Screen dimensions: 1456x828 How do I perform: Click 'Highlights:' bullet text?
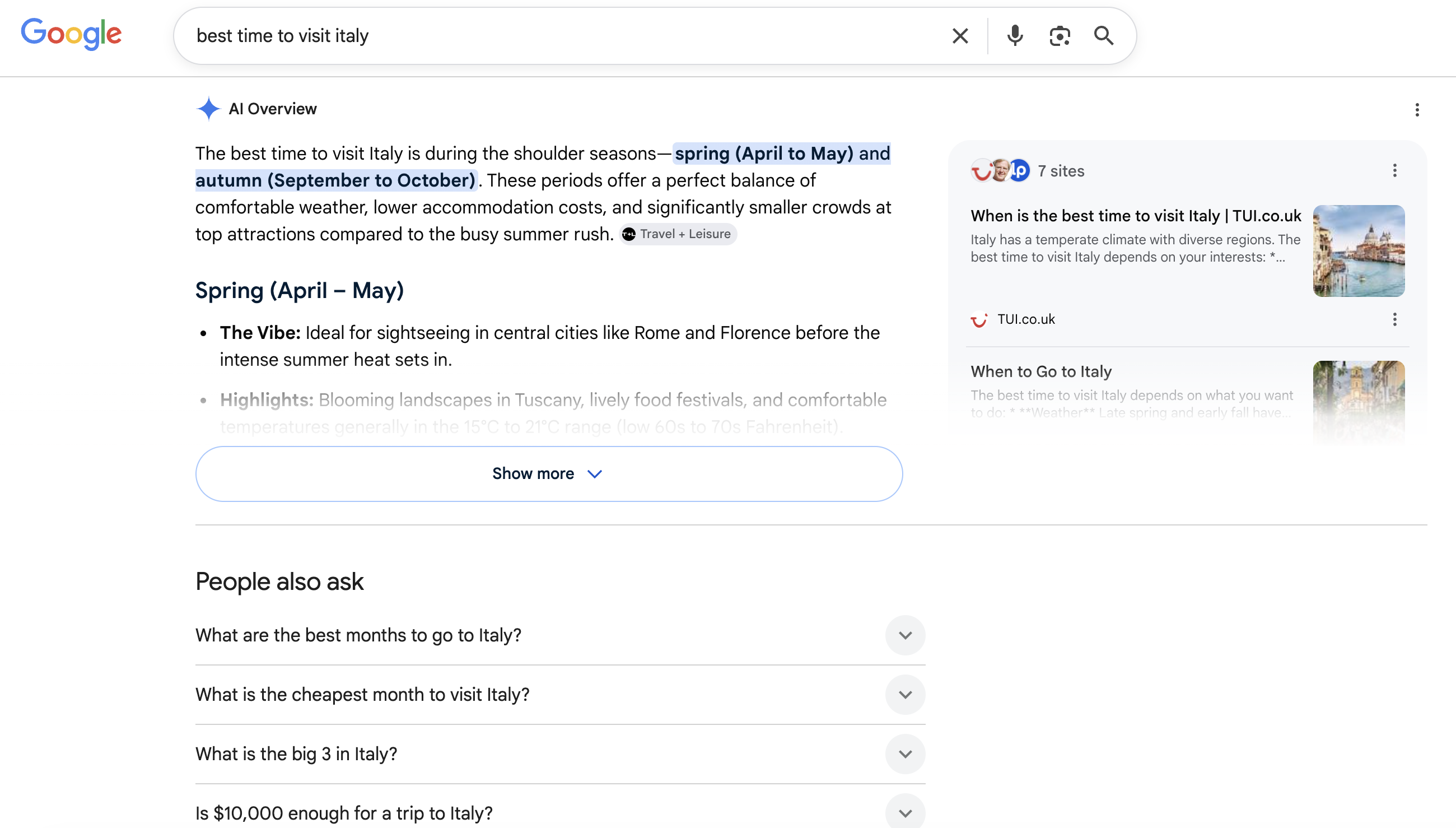coord(267,400)
